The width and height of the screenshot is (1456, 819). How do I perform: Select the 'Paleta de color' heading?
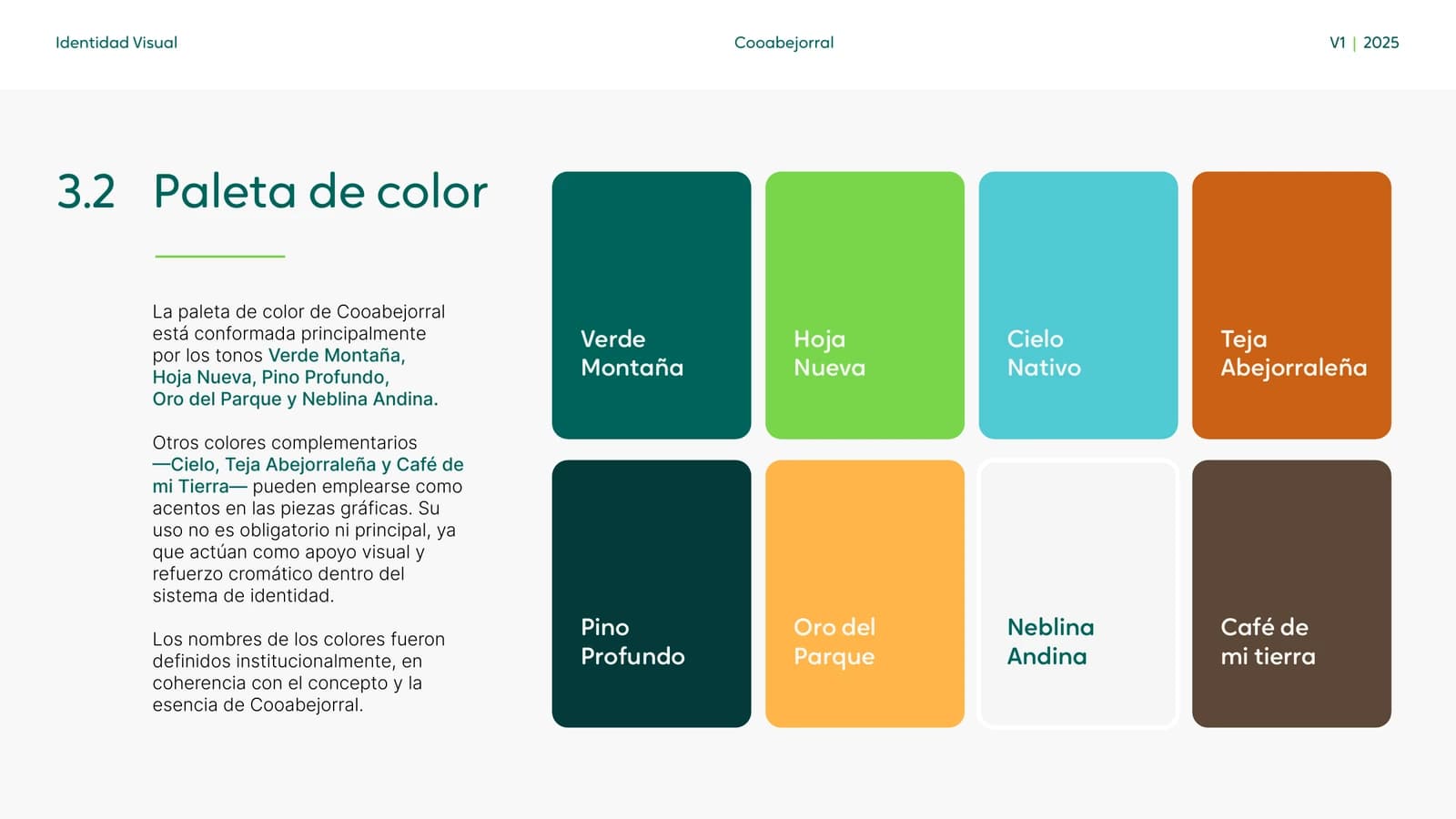320,192
